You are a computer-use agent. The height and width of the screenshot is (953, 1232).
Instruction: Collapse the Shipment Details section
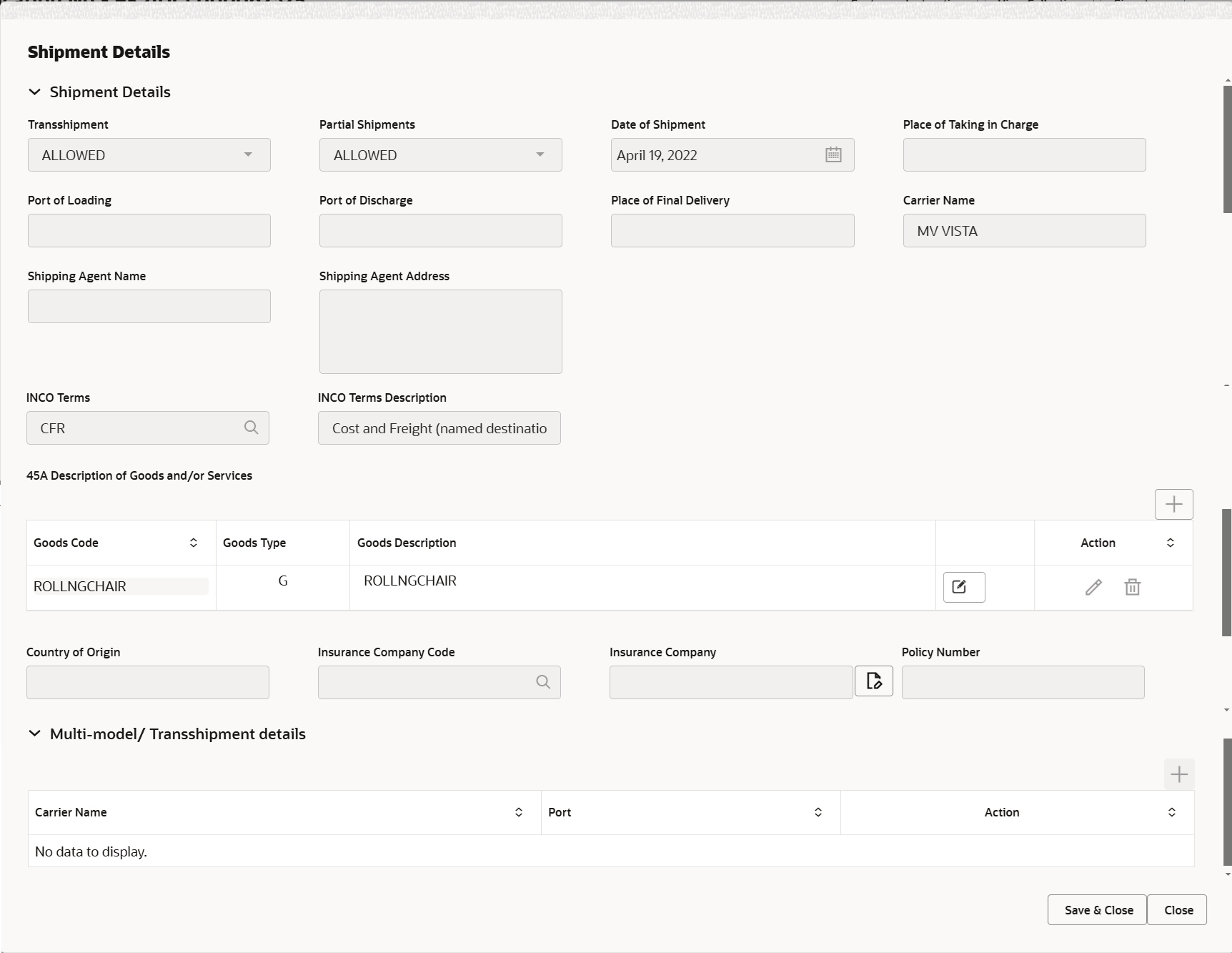click(x=34, y=92)
